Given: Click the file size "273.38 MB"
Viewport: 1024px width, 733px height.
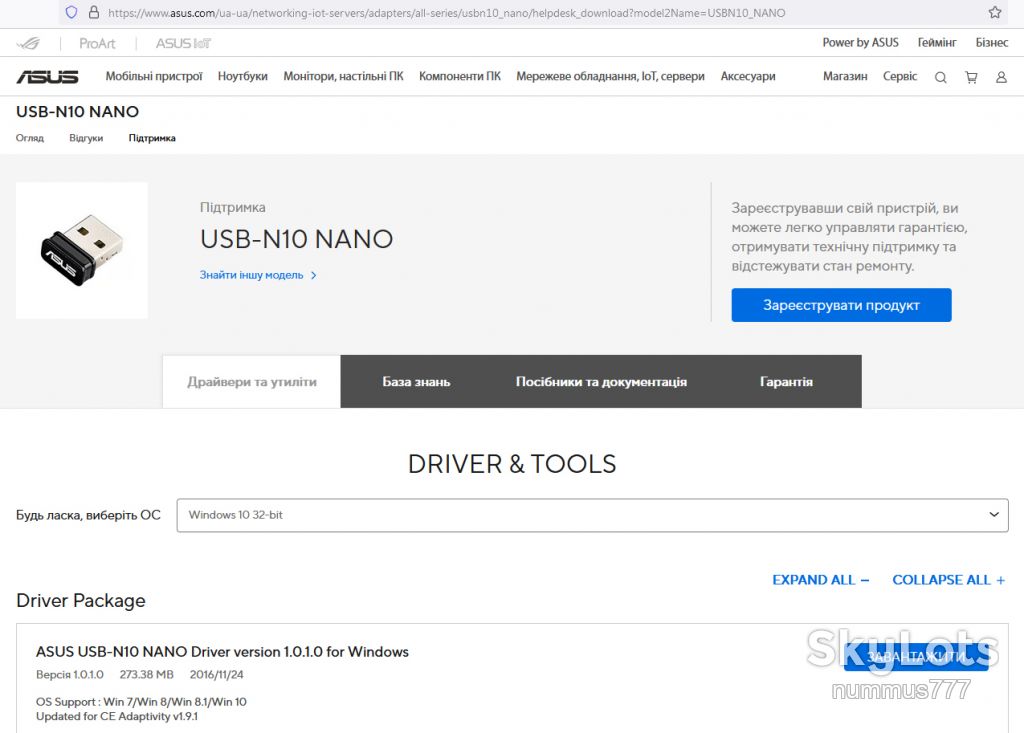Looking at the screenshot, I should click(146, 674).
